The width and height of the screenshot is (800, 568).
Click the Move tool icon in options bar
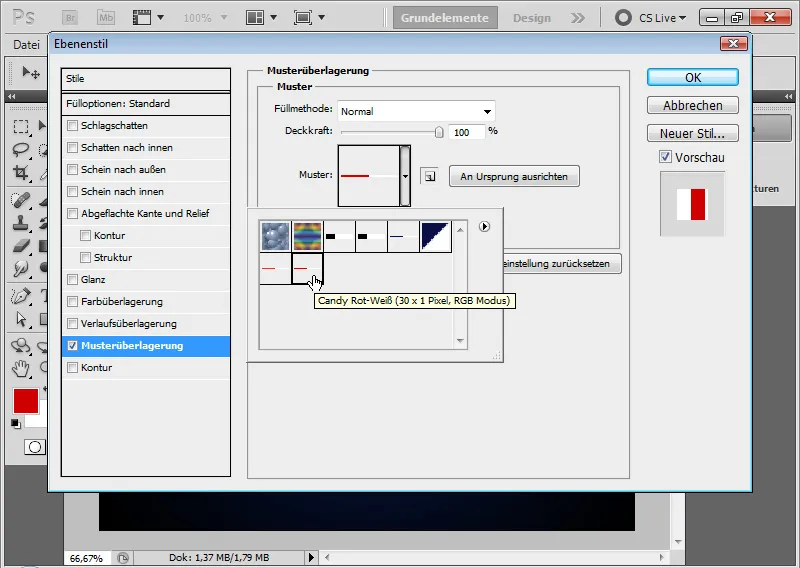[30, 72]
